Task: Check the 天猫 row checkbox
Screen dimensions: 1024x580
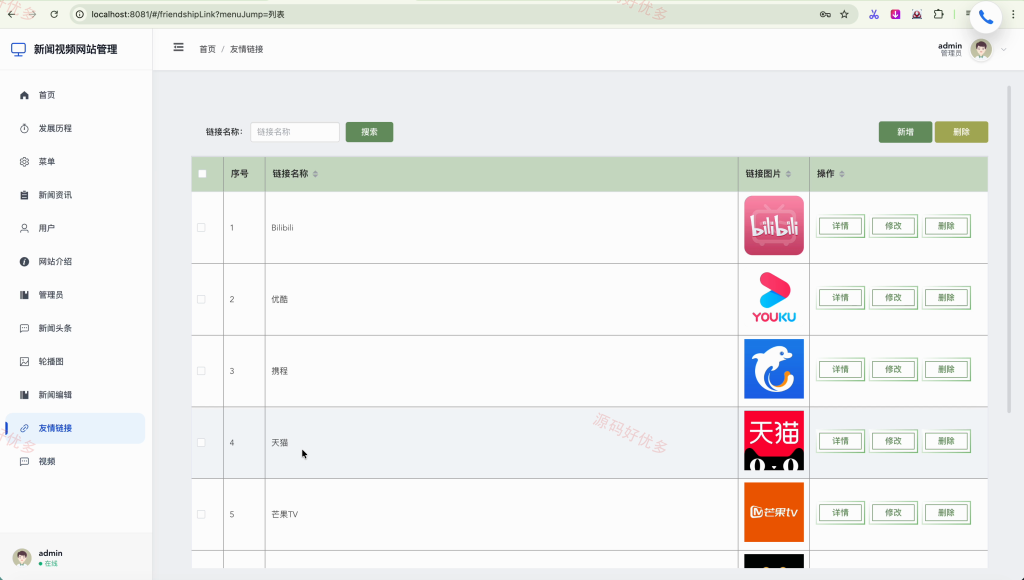Action: [201, 443]
